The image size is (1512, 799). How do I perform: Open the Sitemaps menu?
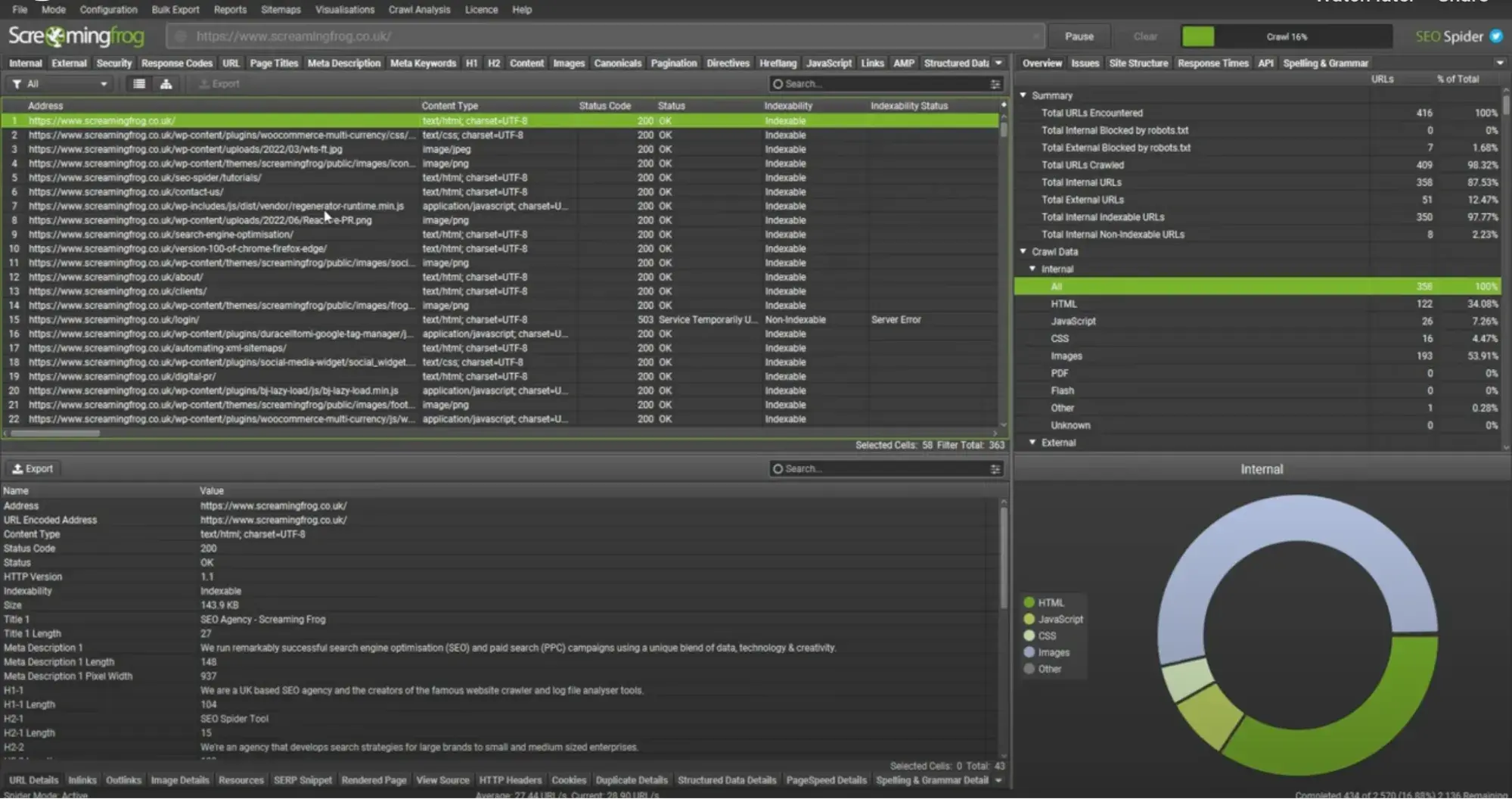tap(281, 10)
